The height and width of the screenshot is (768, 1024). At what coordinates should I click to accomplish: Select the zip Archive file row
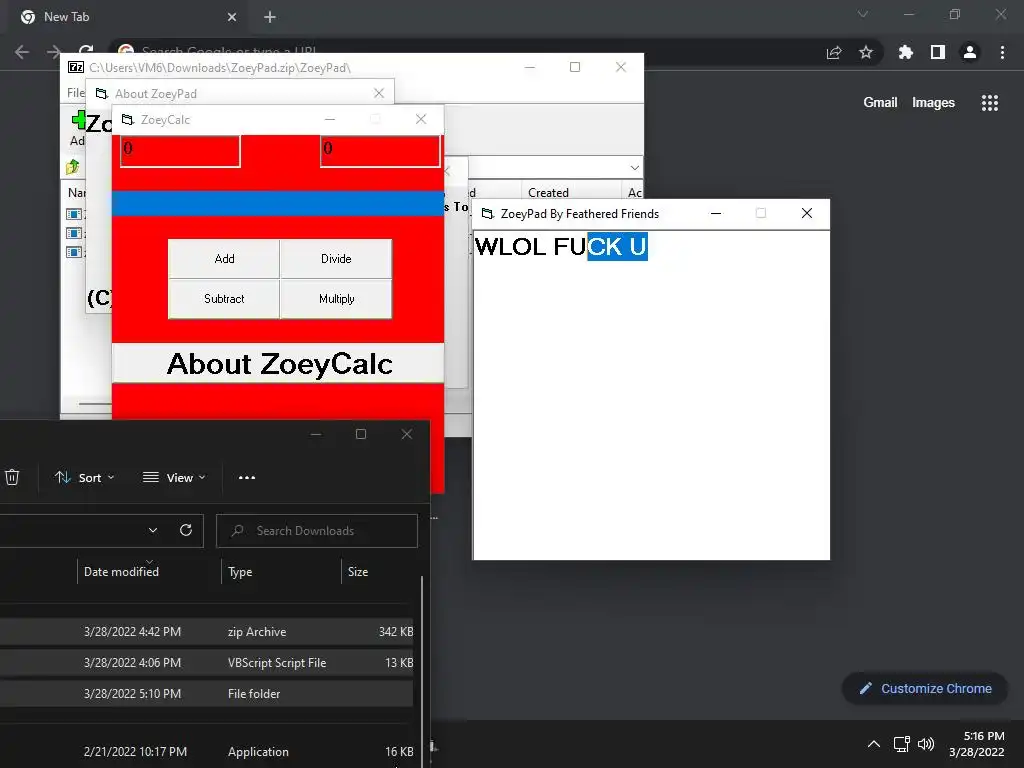click(x=206, y=632)
